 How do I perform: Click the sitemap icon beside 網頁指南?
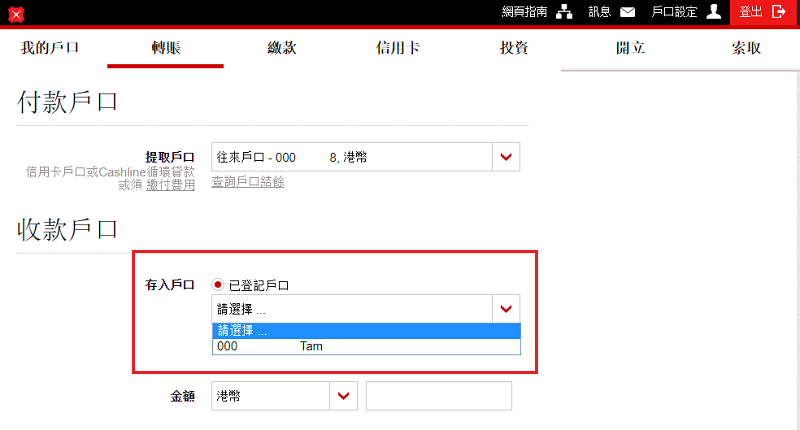coord(564,12)
